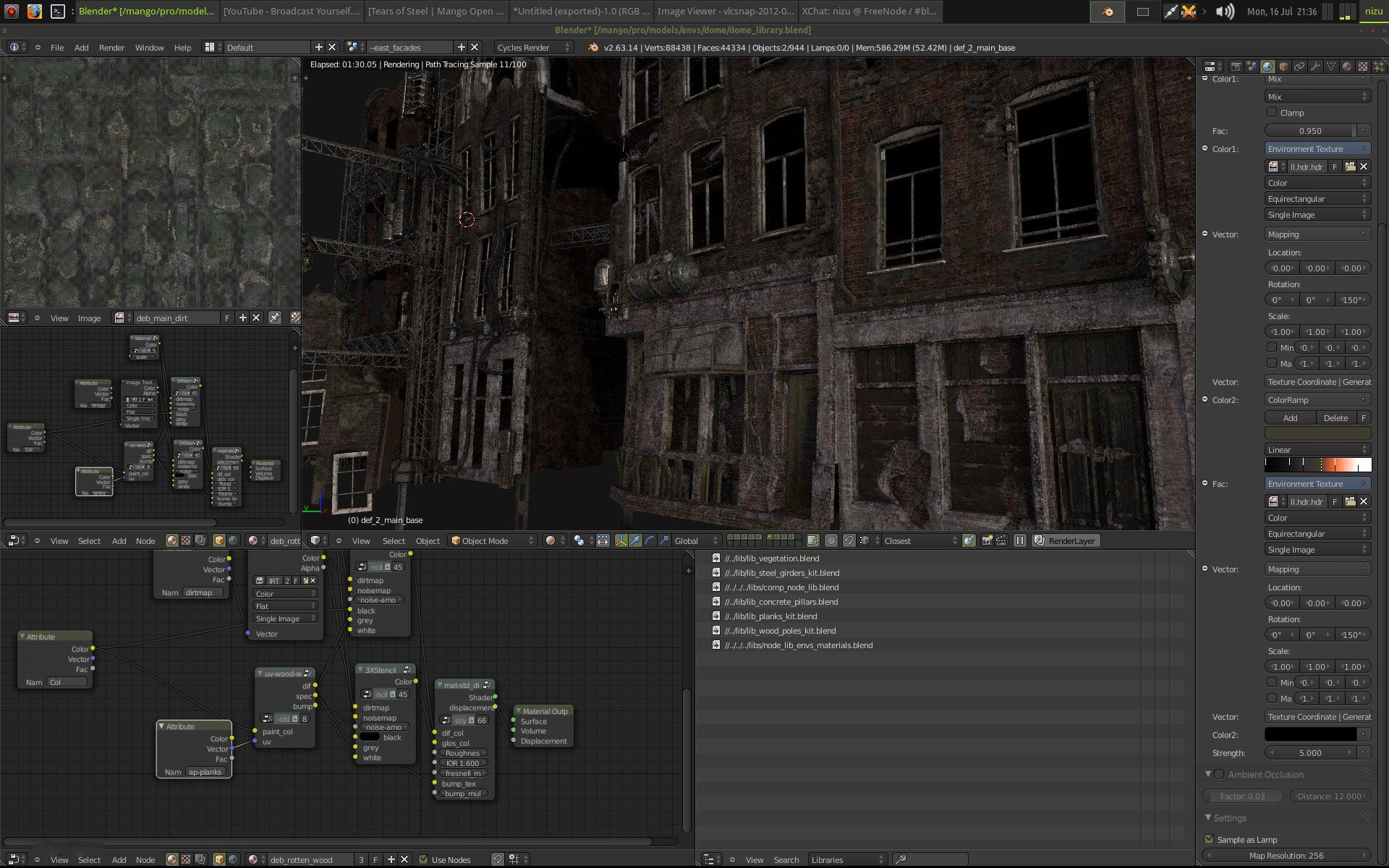Enable the Clamp checkbox

click(x=1272, y=113)
